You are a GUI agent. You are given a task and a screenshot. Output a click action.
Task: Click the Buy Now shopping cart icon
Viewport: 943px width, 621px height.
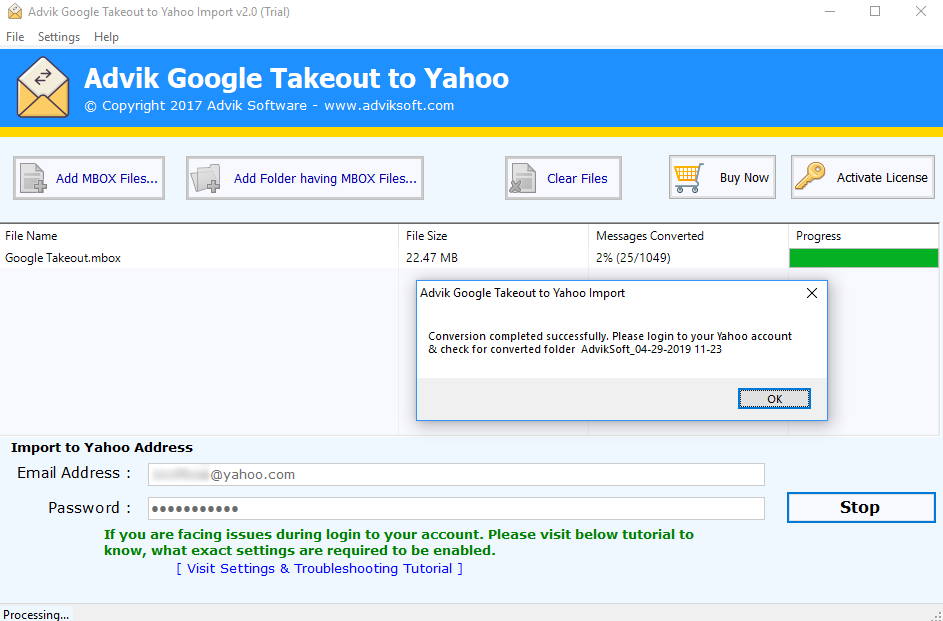[x=689, y=177]
